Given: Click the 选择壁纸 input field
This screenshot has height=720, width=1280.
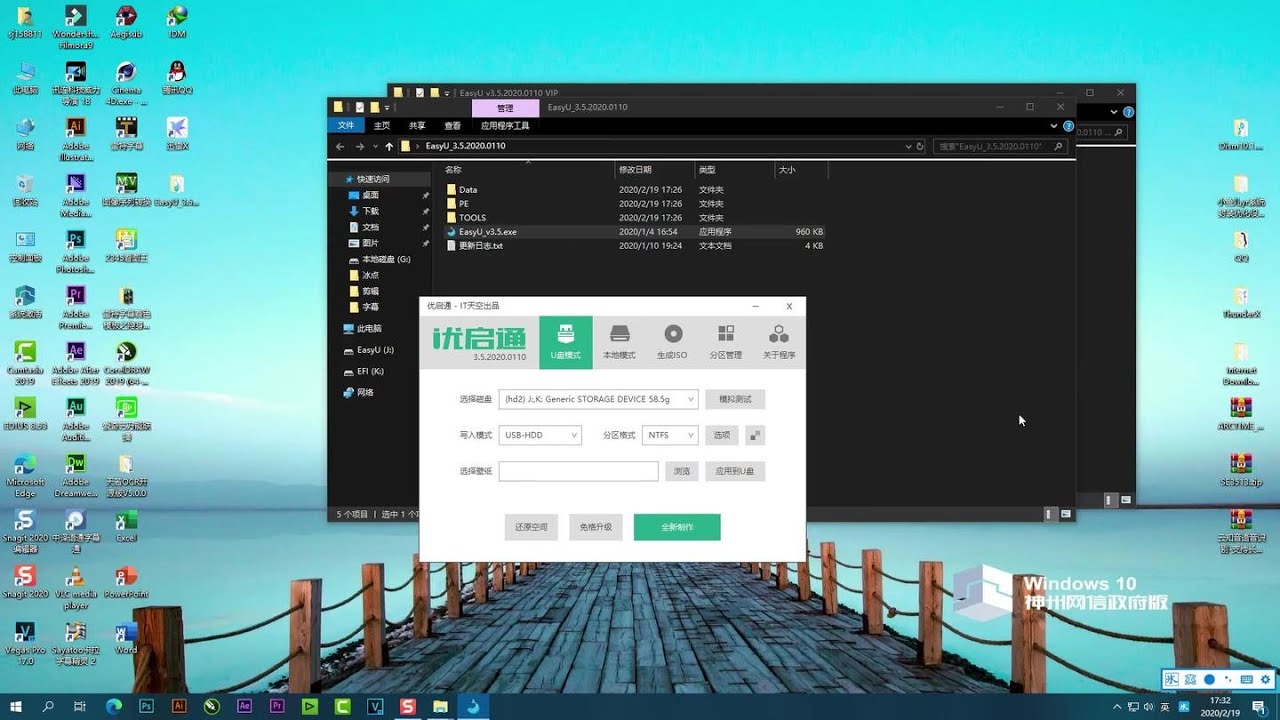Looking at the screenshot, I should (x=578, y=471).
